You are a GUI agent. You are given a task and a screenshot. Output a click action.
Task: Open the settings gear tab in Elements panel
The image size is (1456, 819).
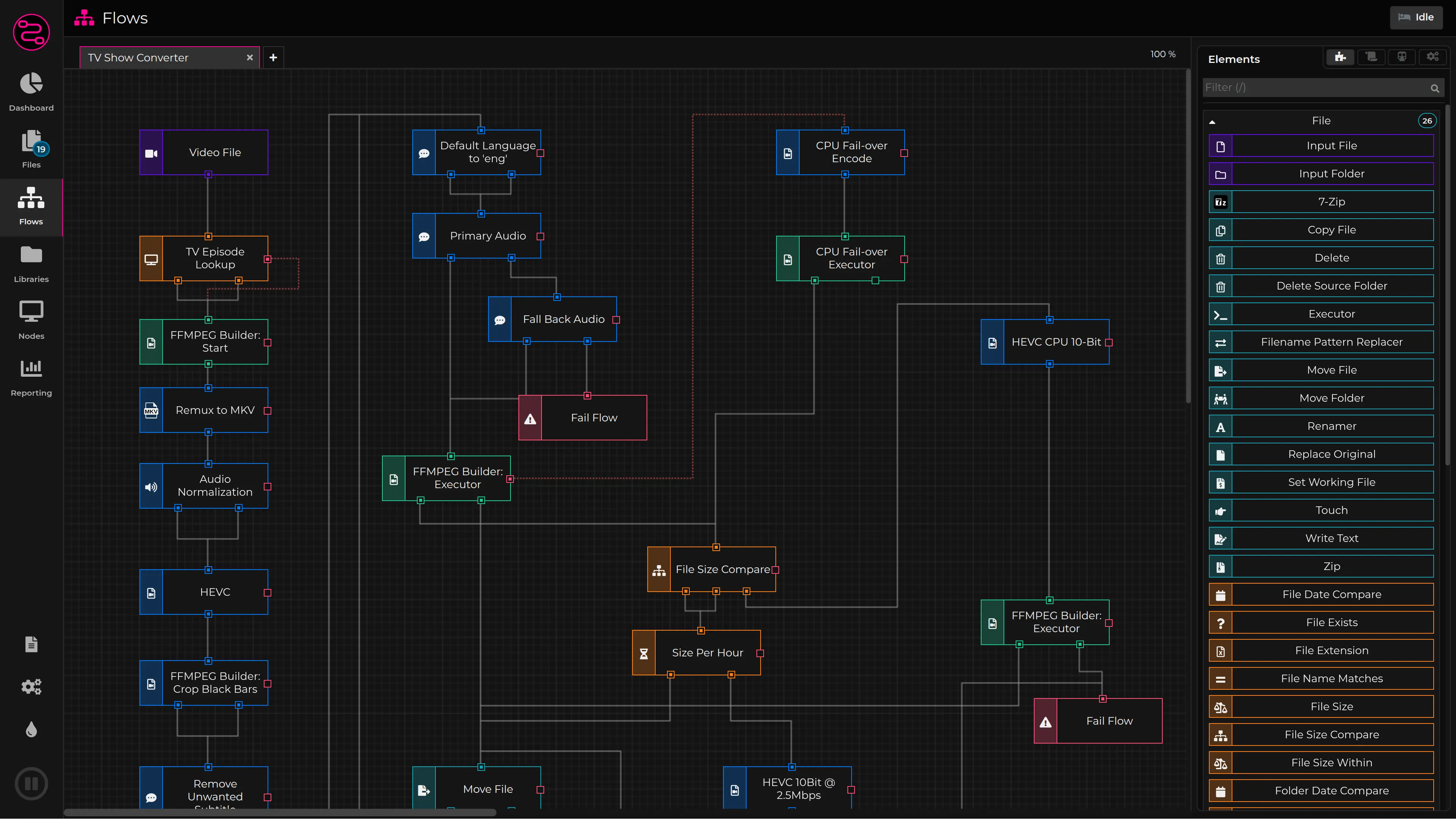coord(1433,56)
